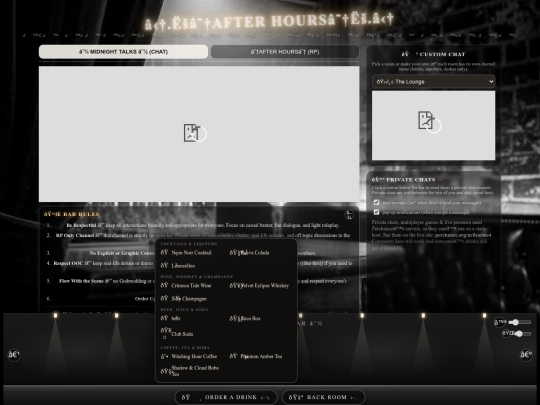Image resolution: width=540 pixels, height=405 pixels.
Task: Open the perchance.org live site link
Action: tap(463, 235)
